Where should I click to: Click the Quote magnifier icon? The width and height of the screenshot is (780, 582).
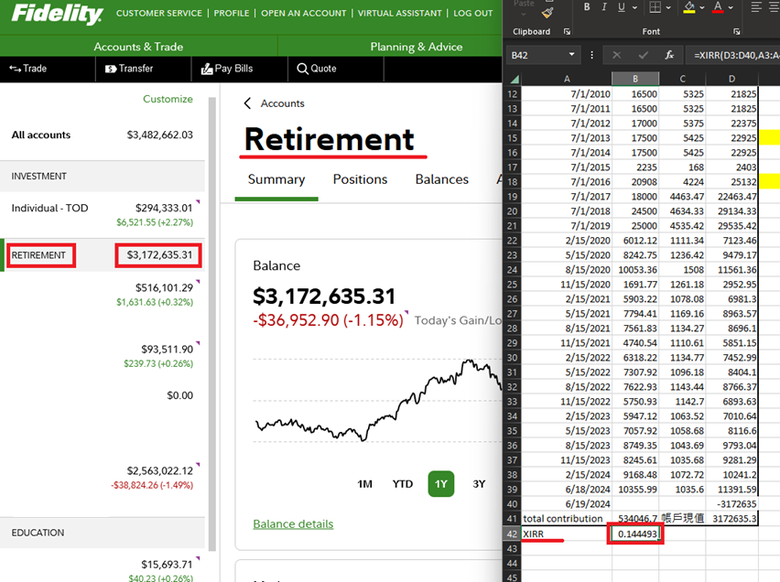(x=302, y=69)
